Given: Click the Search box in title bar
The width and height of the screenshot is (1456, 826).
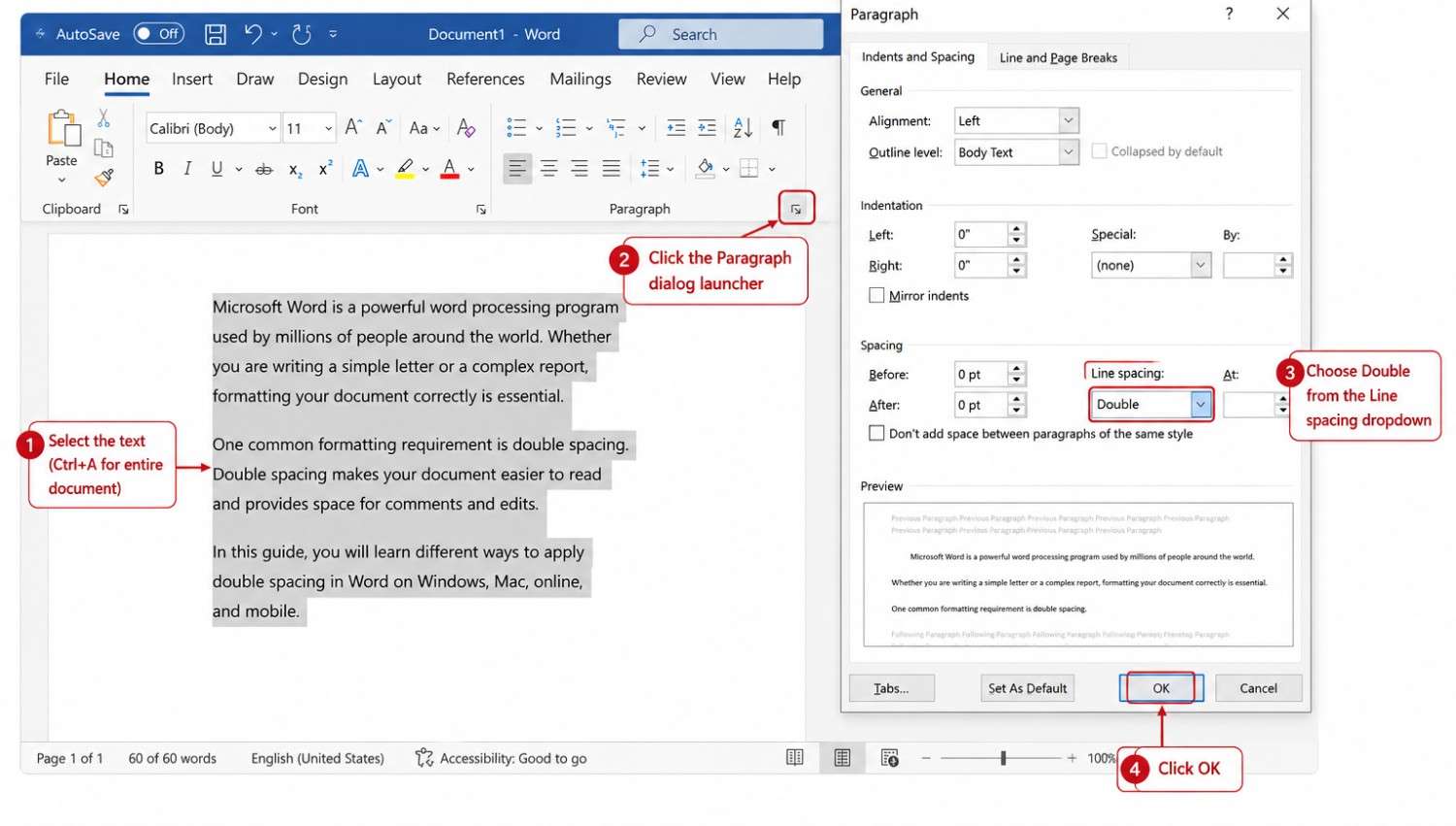Looking at the screenshot, I should [x=720, y=34].
